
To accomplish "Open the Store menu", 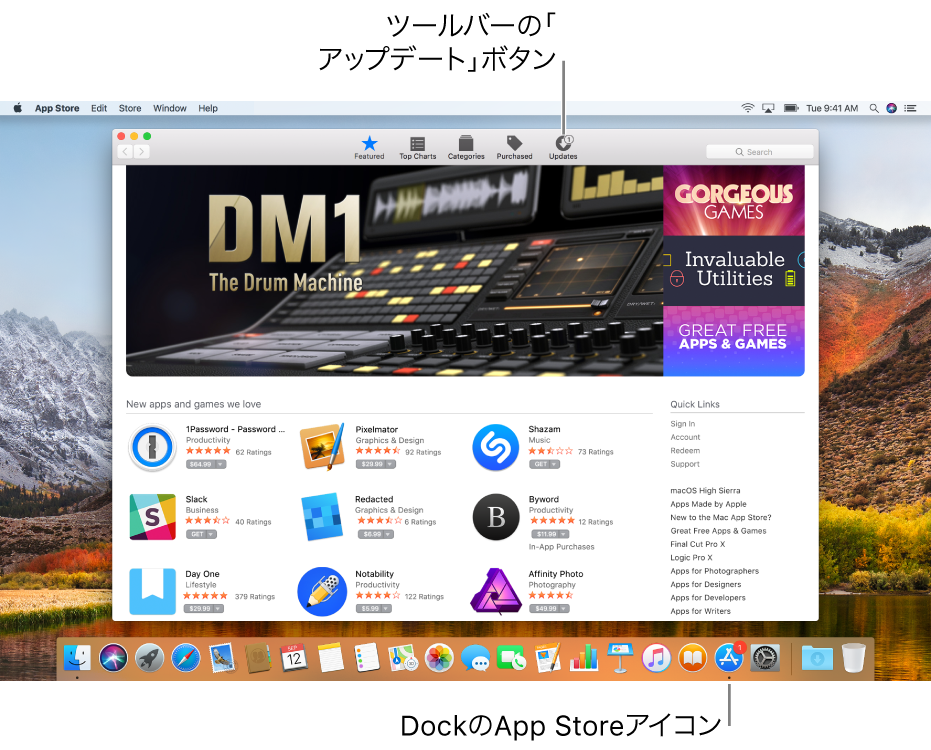I will (x=130, y=108).
